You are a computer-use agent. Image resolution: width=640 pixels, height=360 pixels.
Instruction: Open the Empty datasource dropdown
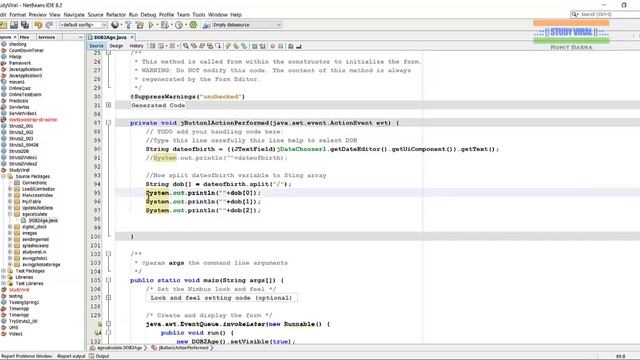(x=247, y=25)
